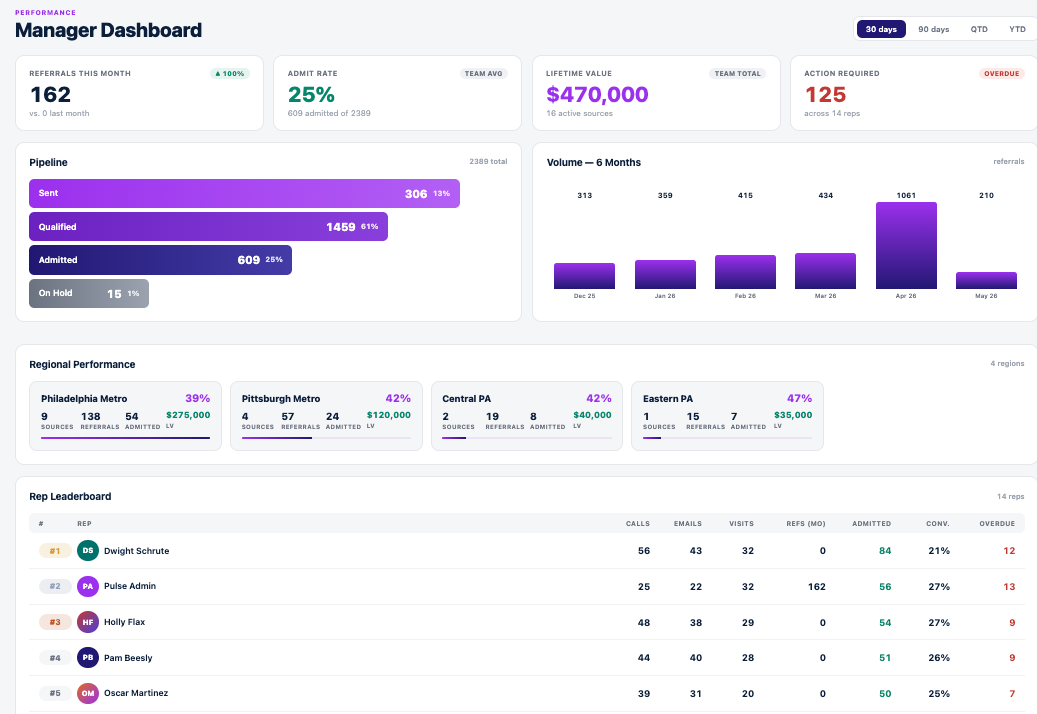Click the Apr 26 volume bar
1037x714 pixels.
click(906, 245)
